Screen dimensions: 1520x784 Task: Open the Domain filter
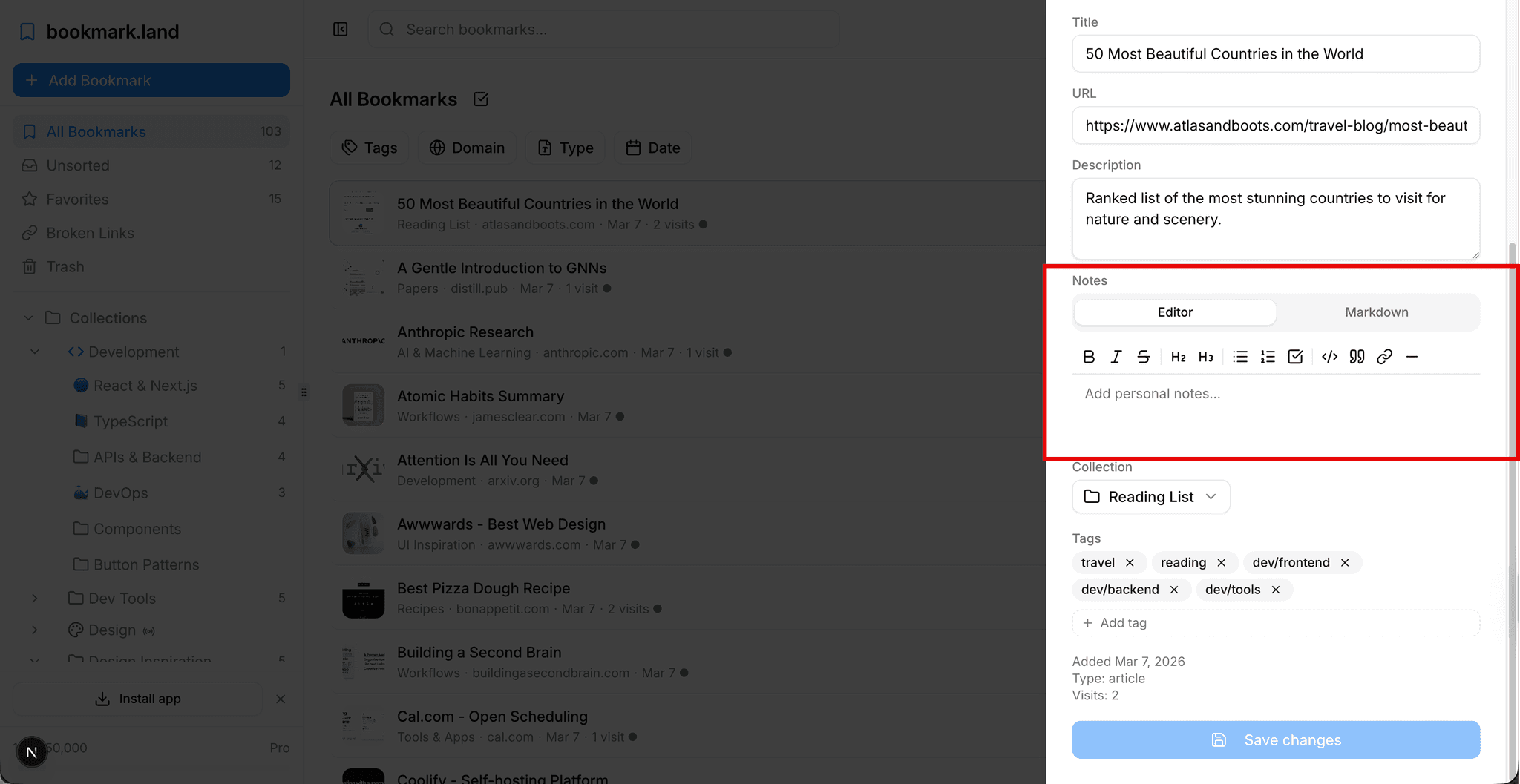(x=467, y=148)
